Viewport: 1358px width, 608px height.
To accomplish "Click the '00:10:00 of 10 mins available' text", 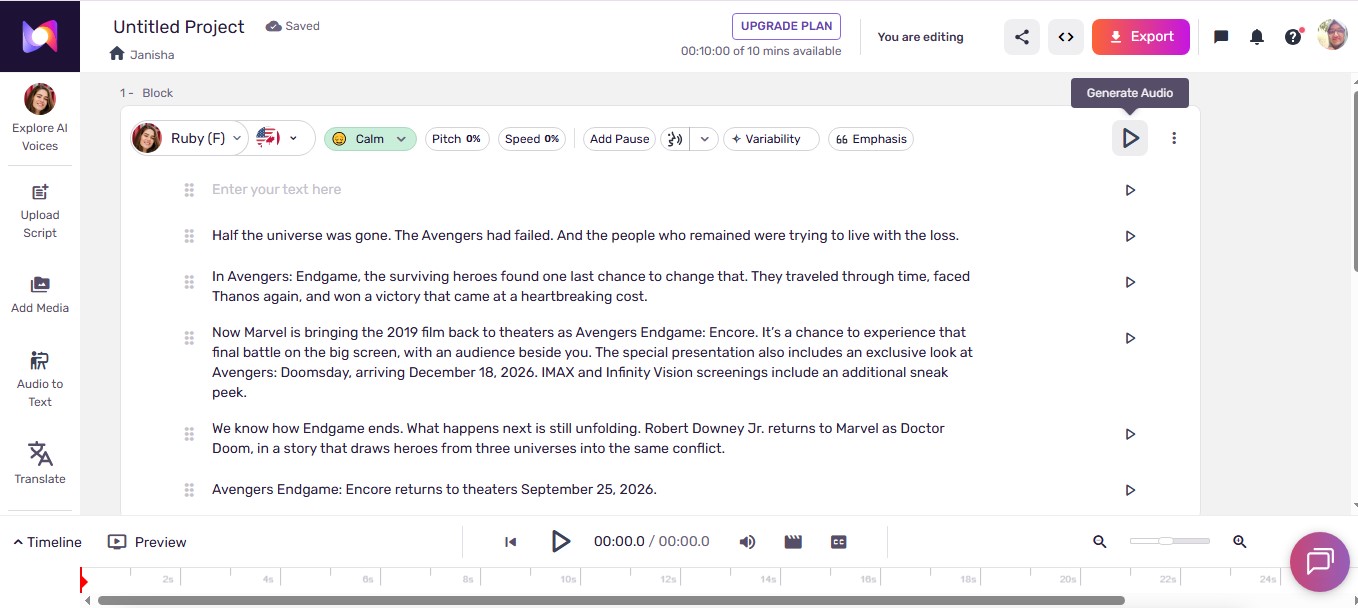I will 761,51.
